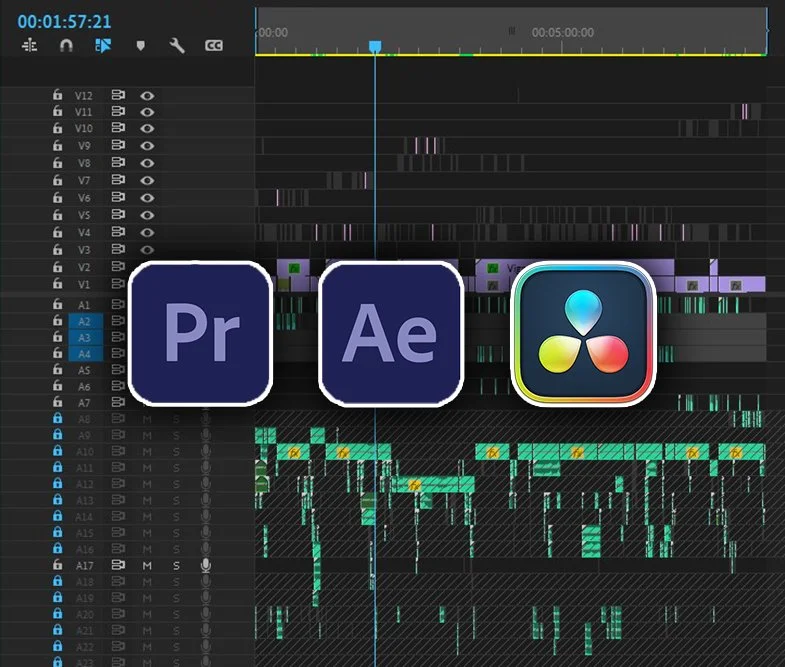Toggle lock on track V12

[58, 95]
